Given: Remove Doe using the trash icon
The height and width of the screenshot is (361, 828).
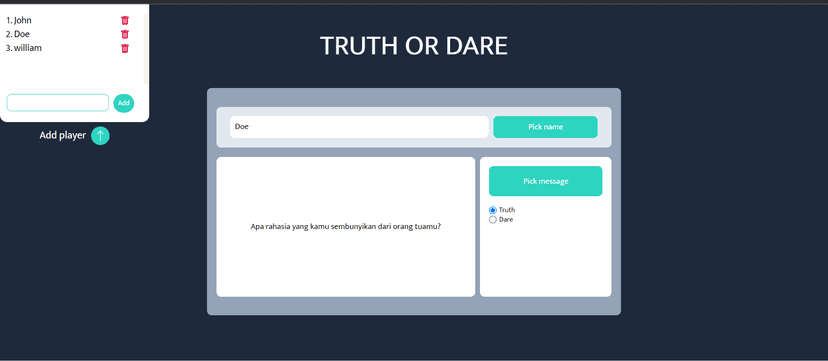Looking at the screenshot, I should tap(125, 34).
